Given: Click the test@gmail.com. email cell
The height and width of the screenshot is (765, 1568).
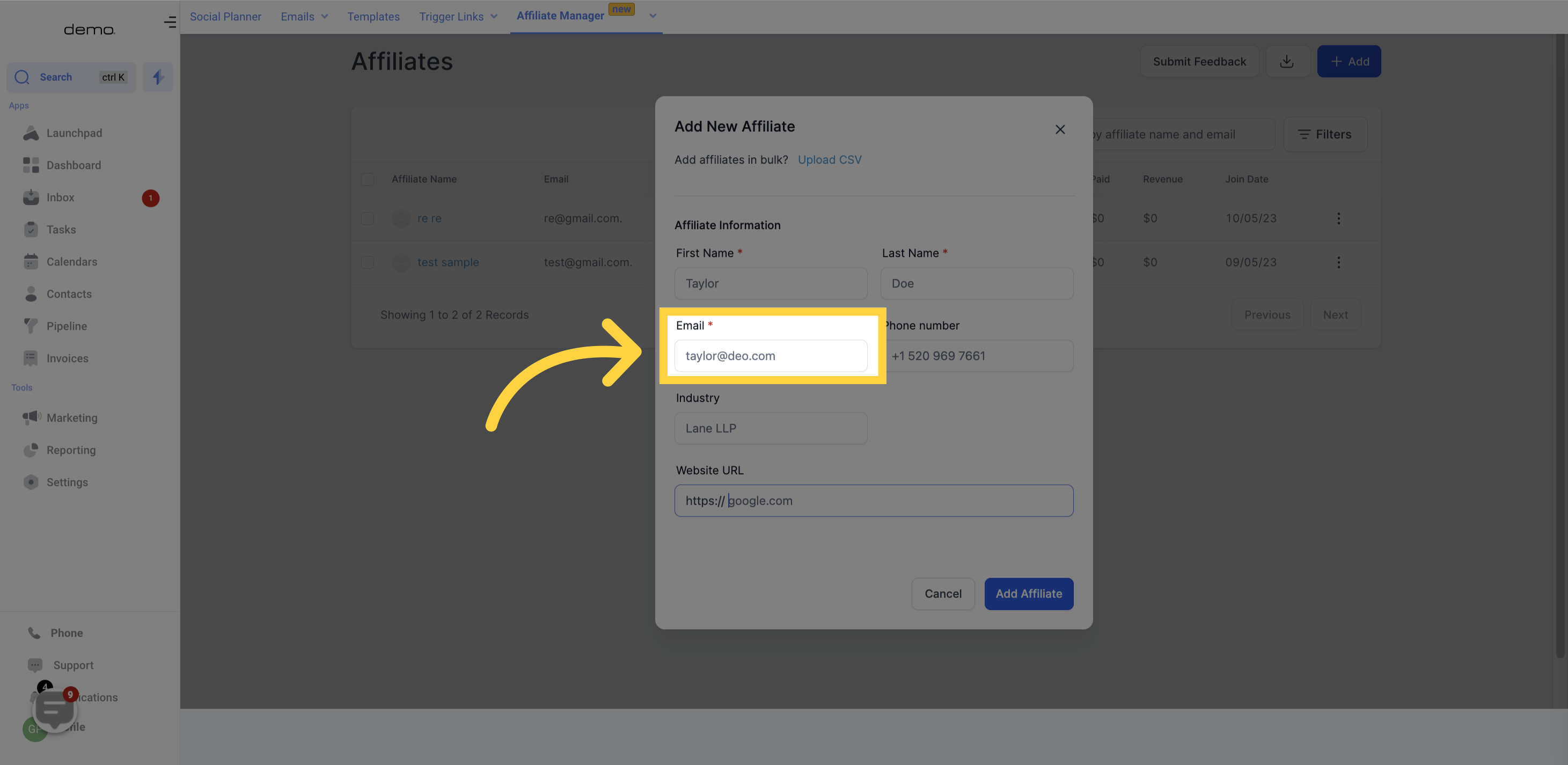Looking at the screenshot, I should (588, 262).
